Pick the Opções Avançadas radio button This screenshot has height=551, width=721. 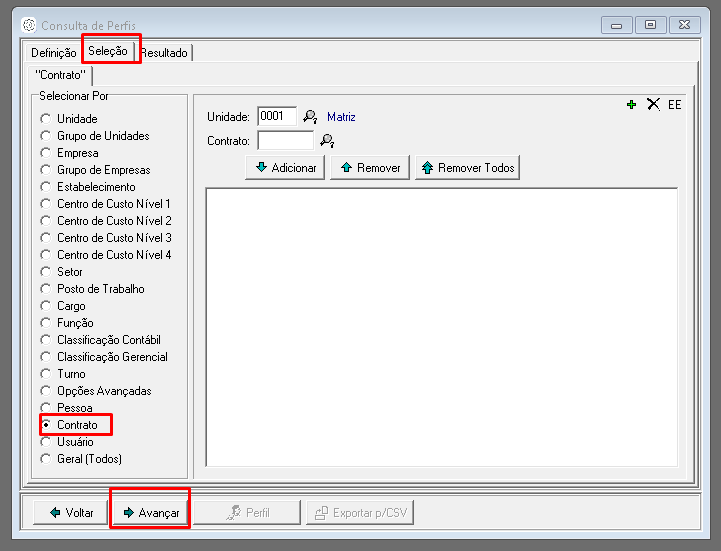pos(45,391)
